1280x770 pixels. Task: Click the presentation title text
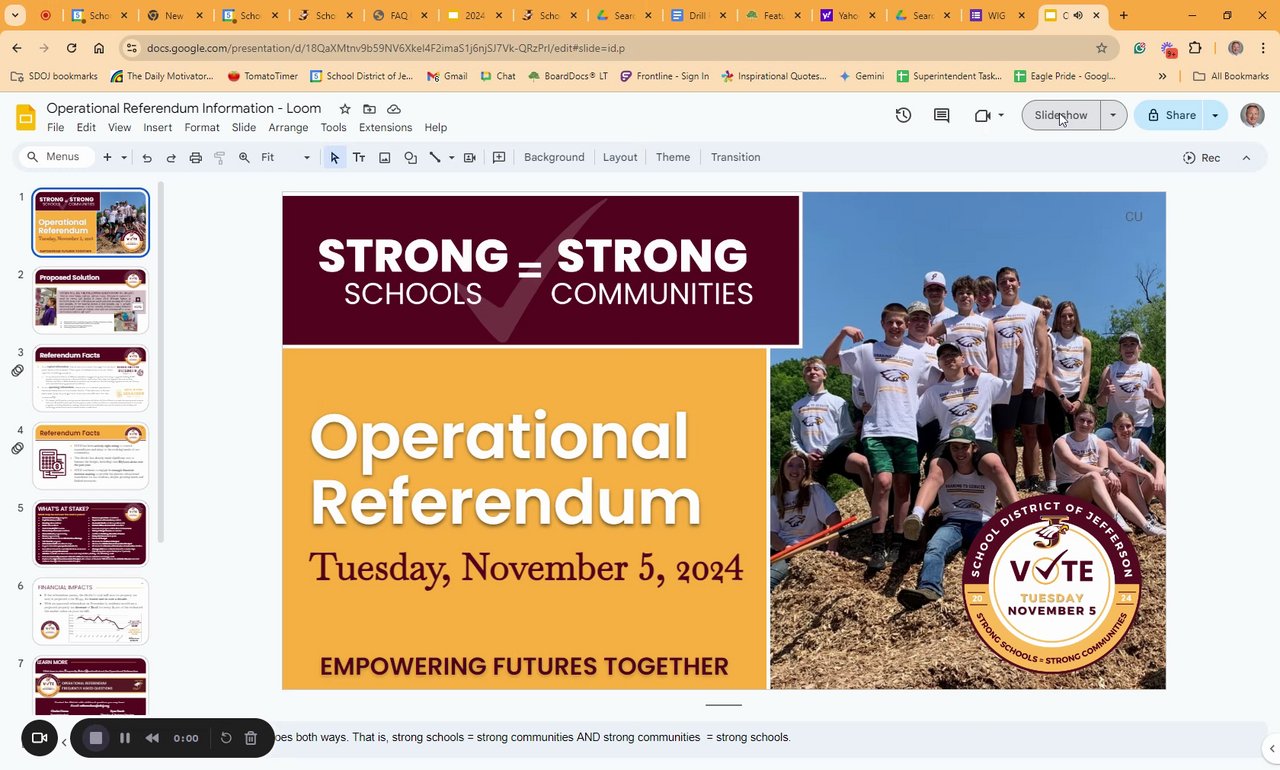point(184,108)
